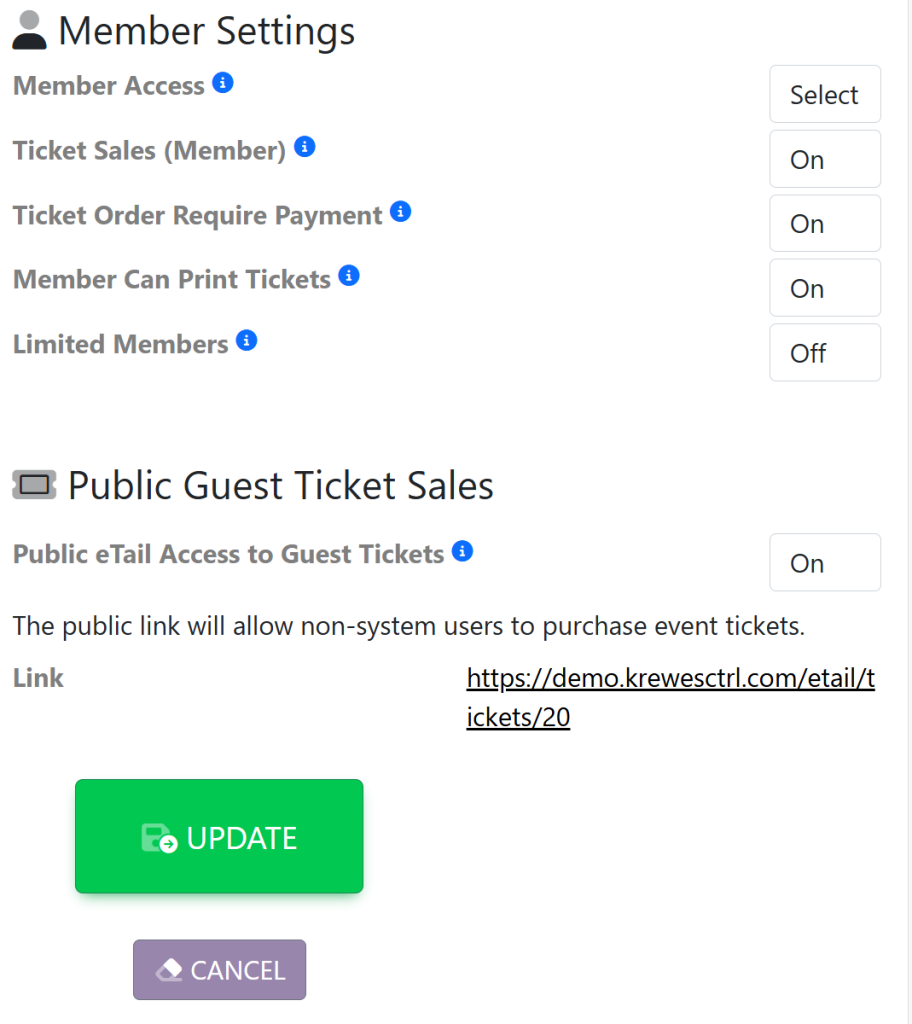Click the ticket icon by Public Guest heading
Screen dimensions: 912x1024
tap(34, 486)
